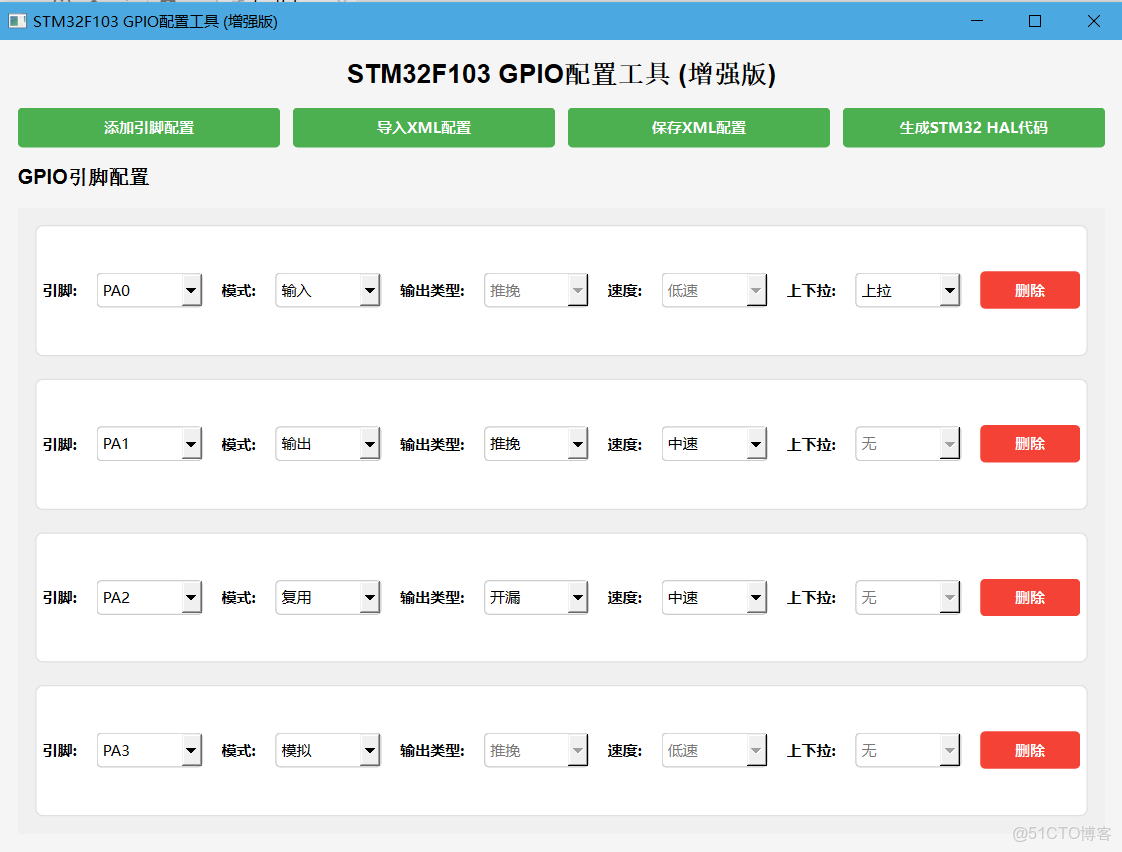The width and height of the screenshot is (1122, 852).
Task: Click the app icon in title bar
Action: 17,21
